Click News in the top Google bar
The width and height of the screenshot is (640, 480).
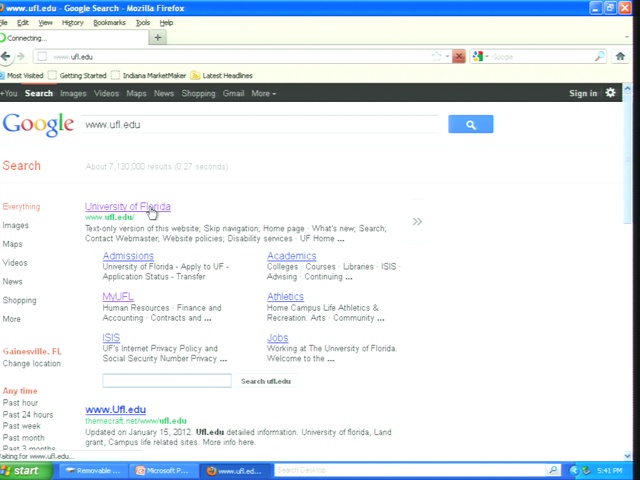point(164,93)
